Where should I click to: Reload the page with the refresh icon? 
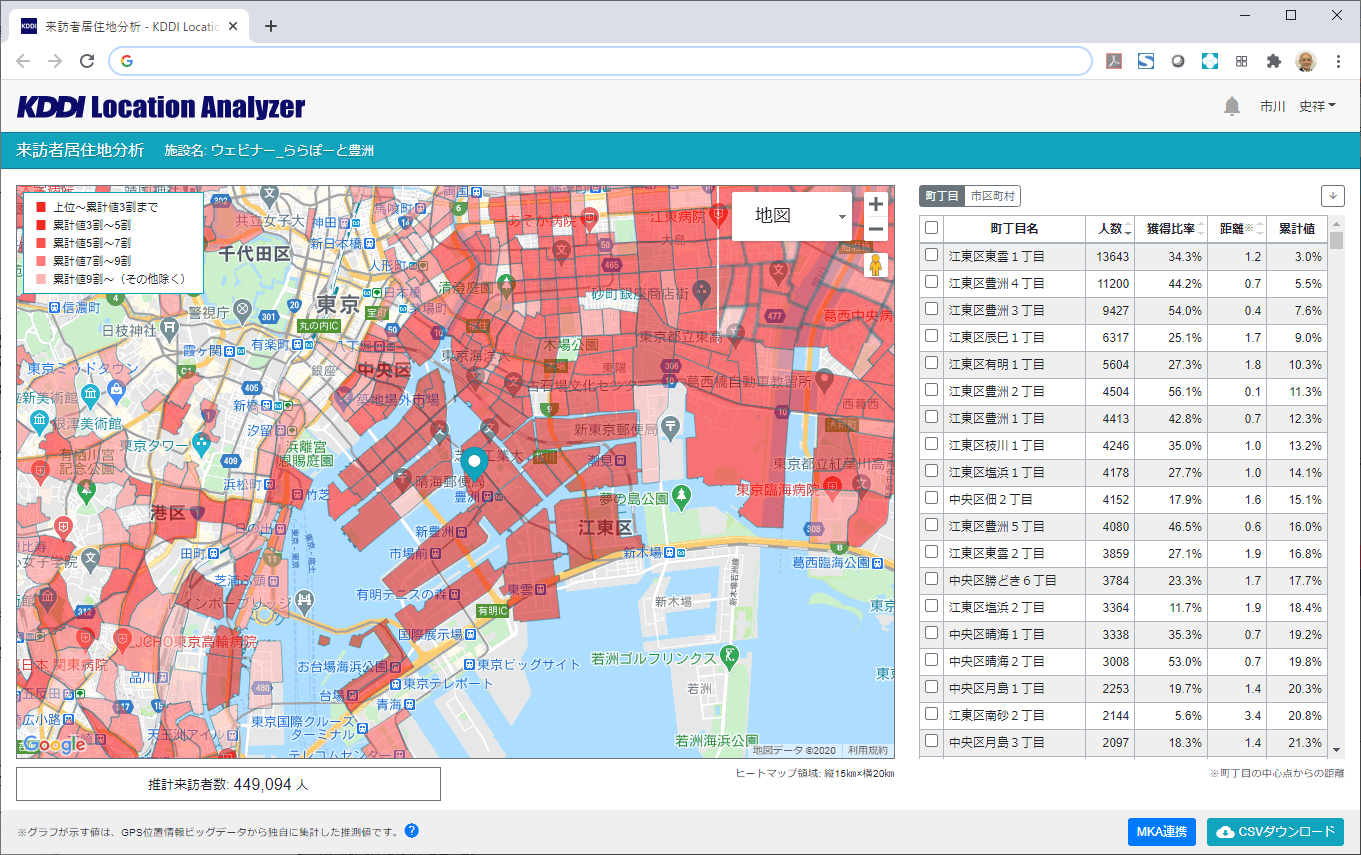[x=87, y=61]
